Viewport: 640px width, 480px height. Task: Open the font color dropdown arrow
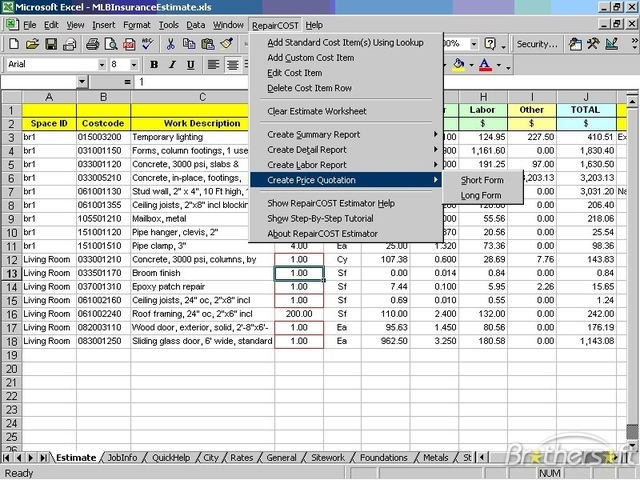[499, 65]
